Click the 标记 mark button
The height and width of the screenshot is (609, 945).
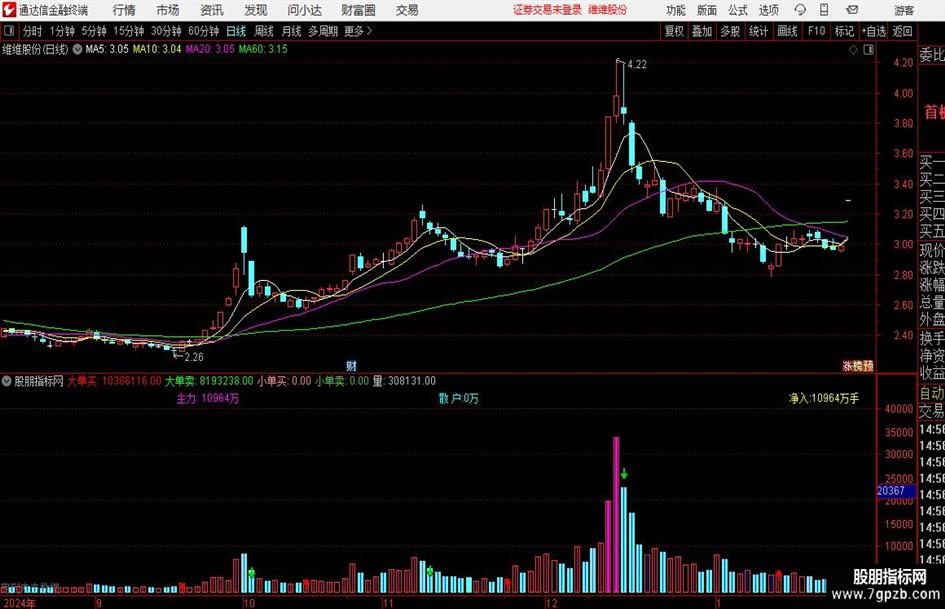point(844,31)
